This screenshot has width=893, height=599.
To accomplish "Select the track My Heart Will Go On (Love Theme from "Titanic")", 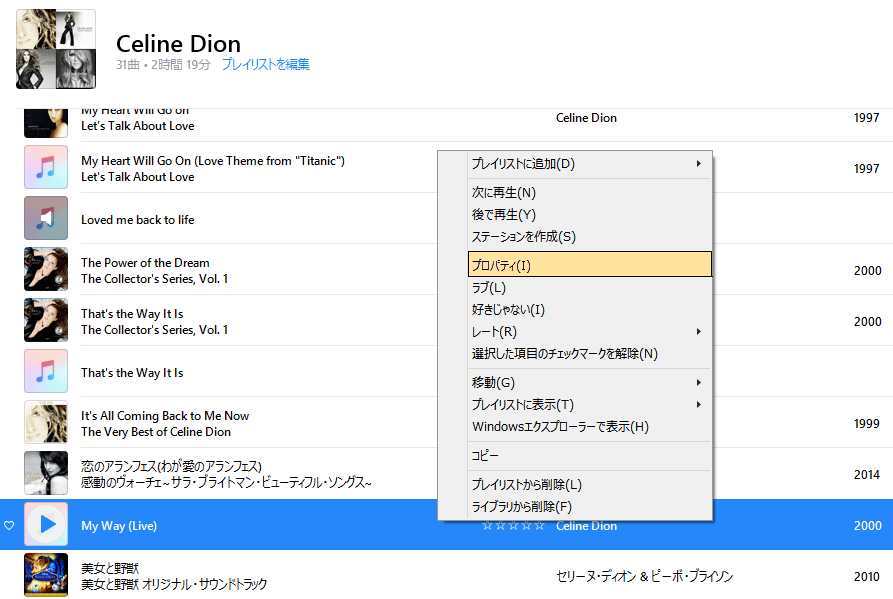I will 213,161.
